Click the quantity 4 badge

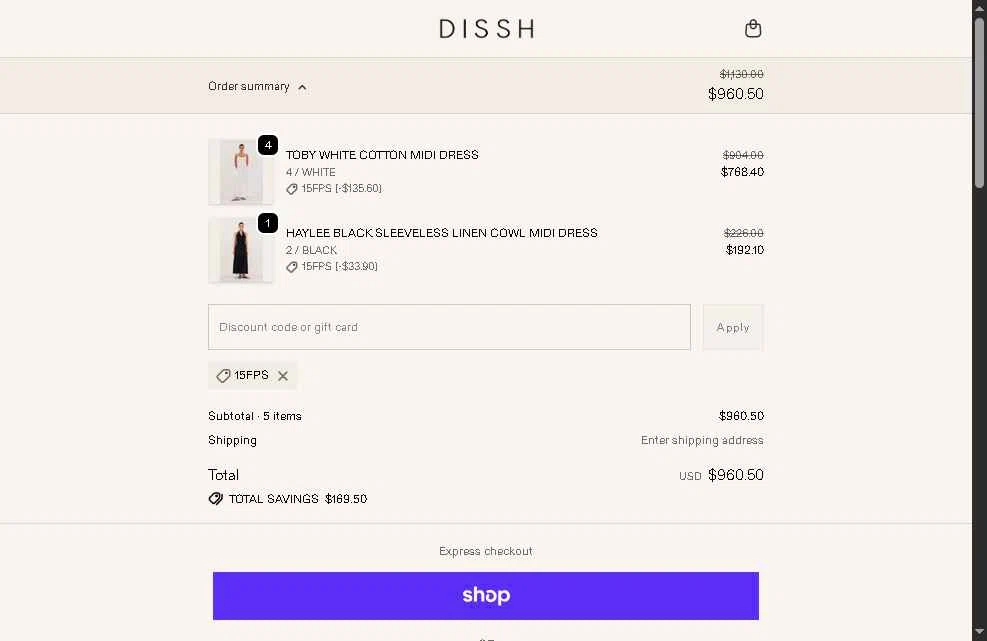click(x=268, y=145)
